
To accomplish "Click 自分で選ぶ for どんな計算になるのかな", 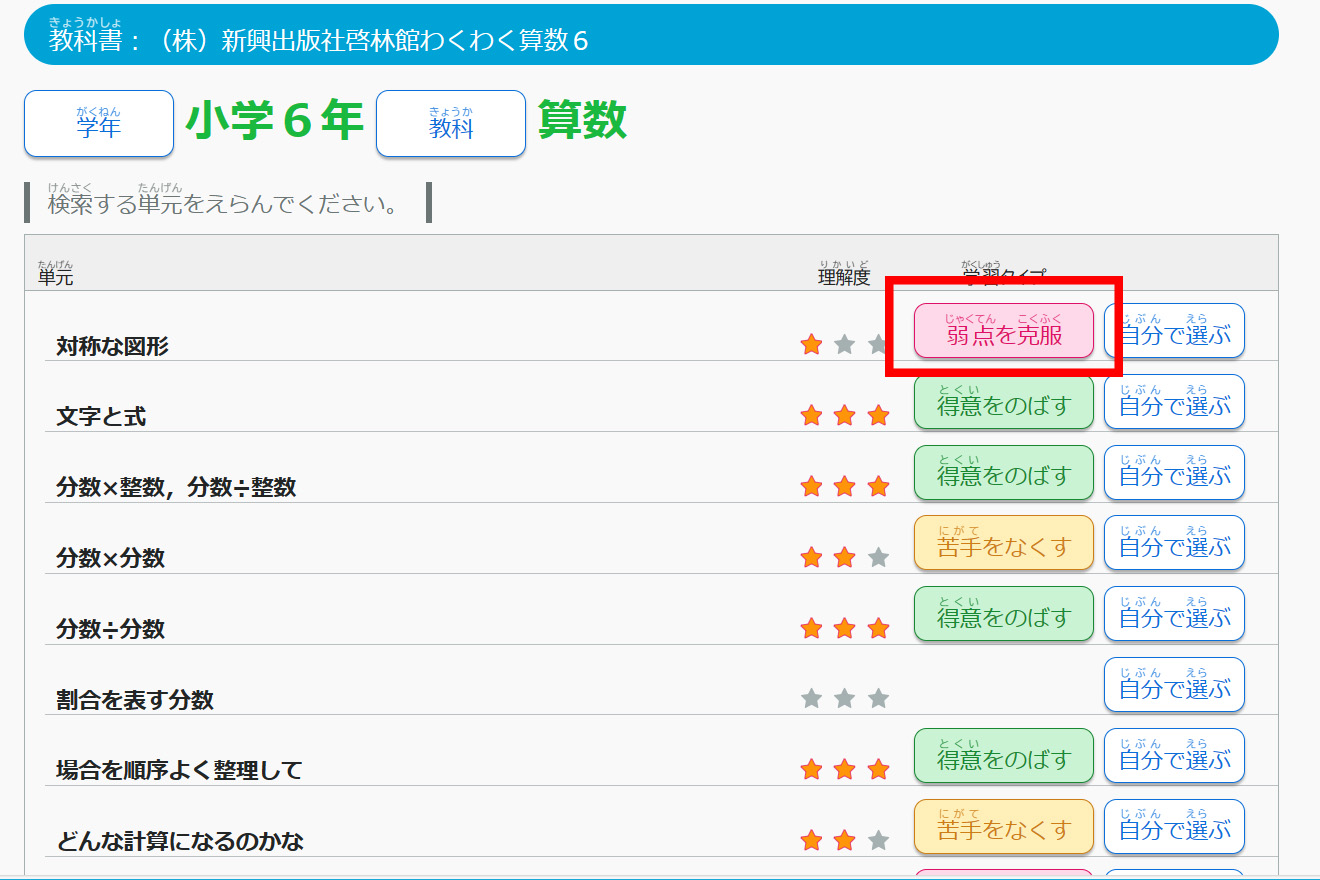I will (x=1174, y=827).
